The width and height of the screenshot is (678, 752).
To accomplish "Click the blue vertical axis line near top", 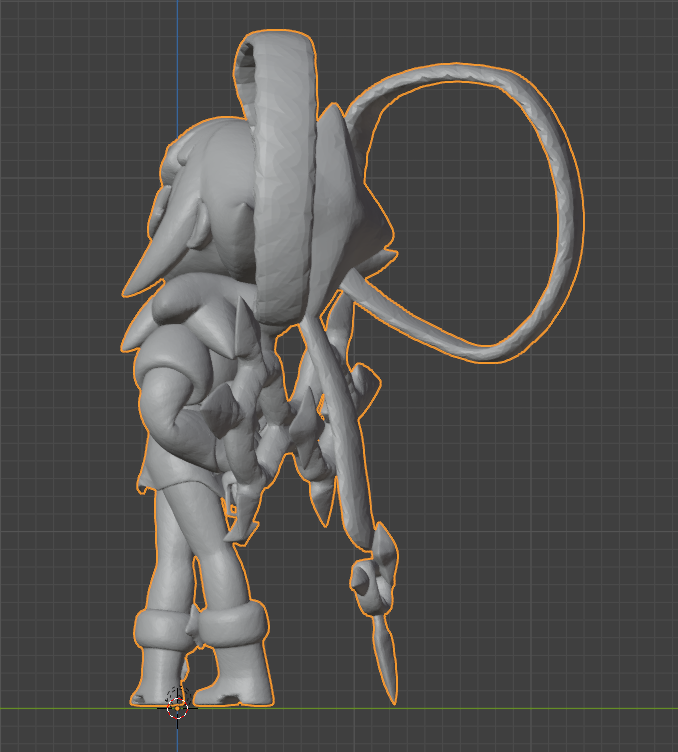I will tap(178, 60).
